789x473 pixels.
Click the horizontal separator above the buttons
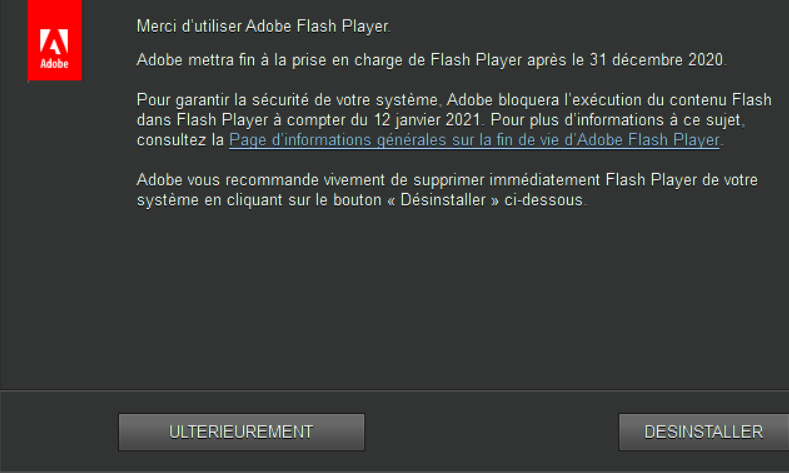tap(394, 390)
